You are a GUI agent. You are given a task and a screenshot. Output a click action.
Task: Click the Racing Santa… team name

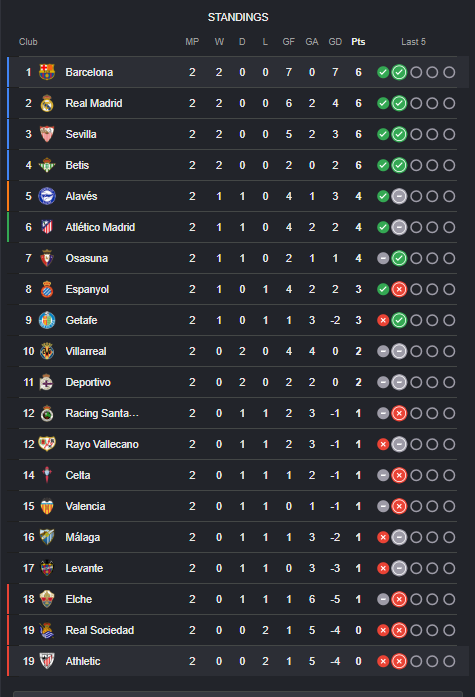(102, 413)
